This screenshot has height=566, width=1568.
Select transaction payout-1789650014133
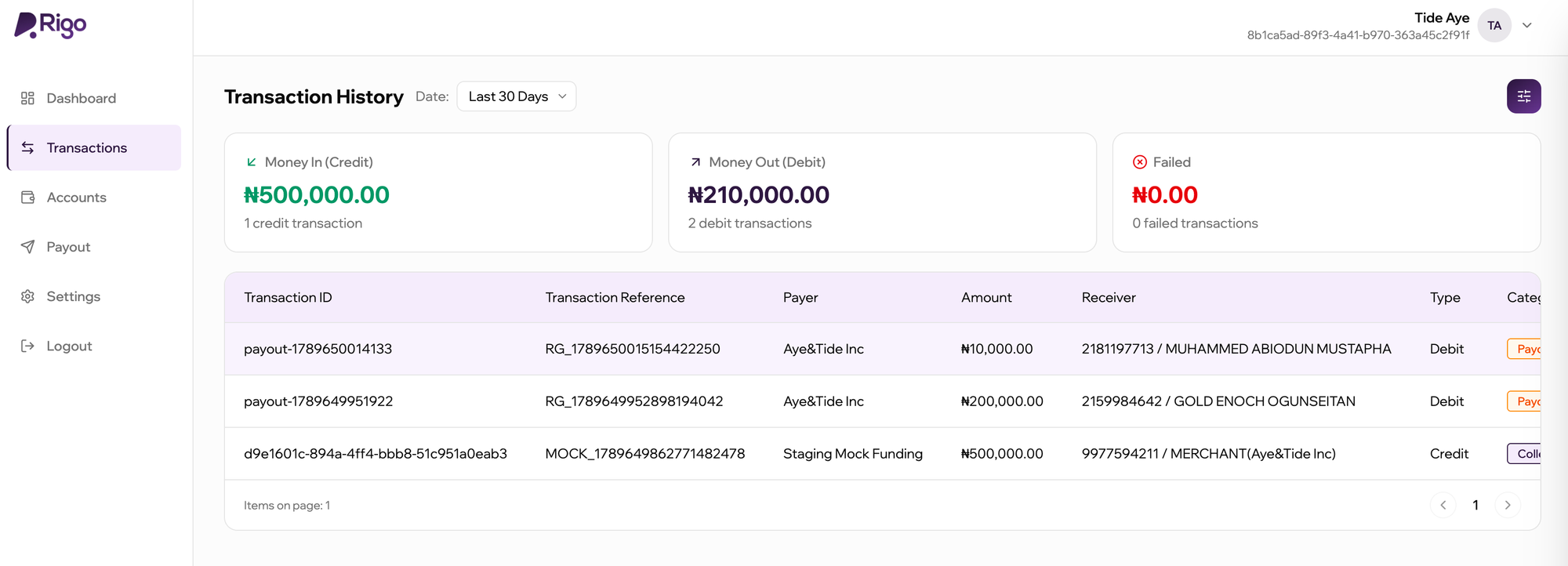click(318, 349)
